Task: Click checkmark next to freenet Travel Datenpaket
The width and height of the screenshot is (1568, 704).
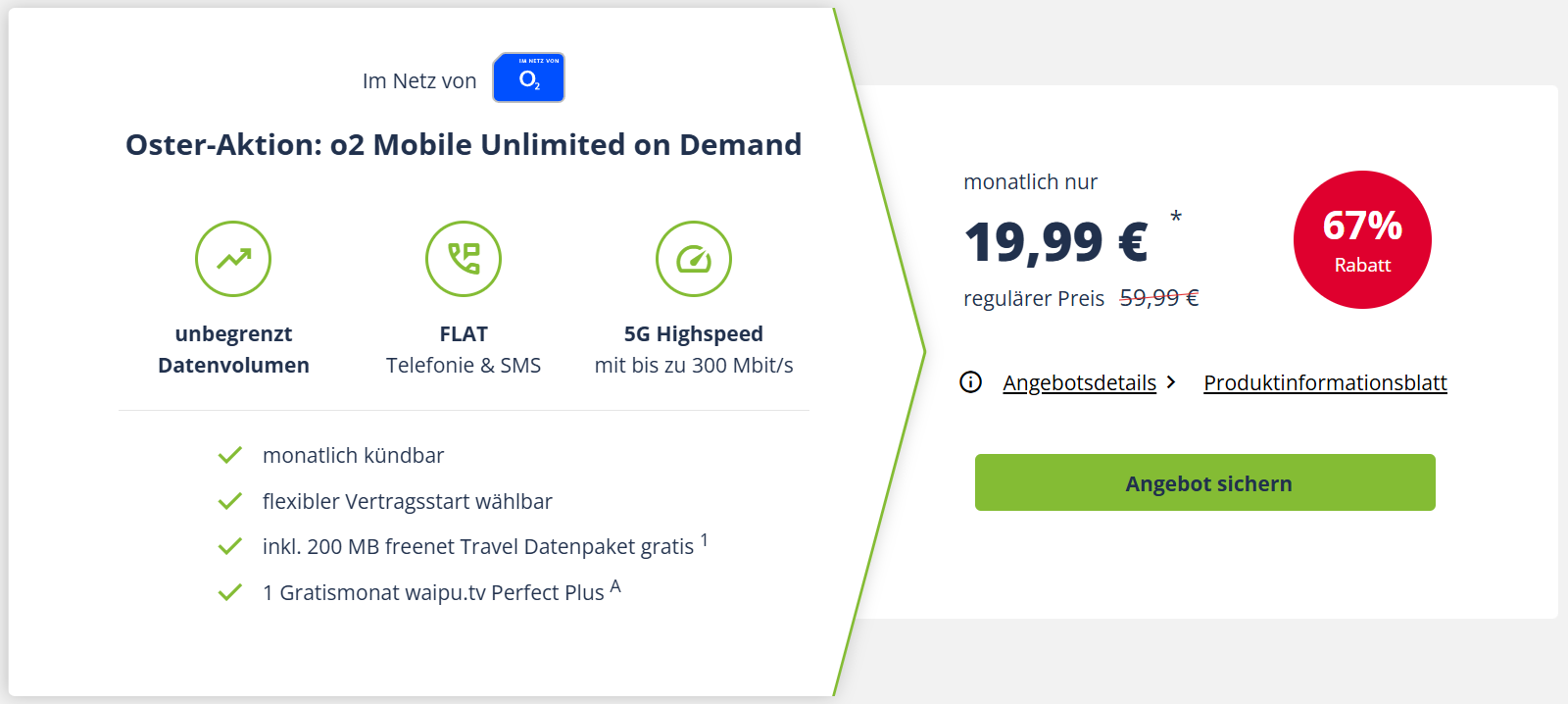Action: click(x=230, y=546)
